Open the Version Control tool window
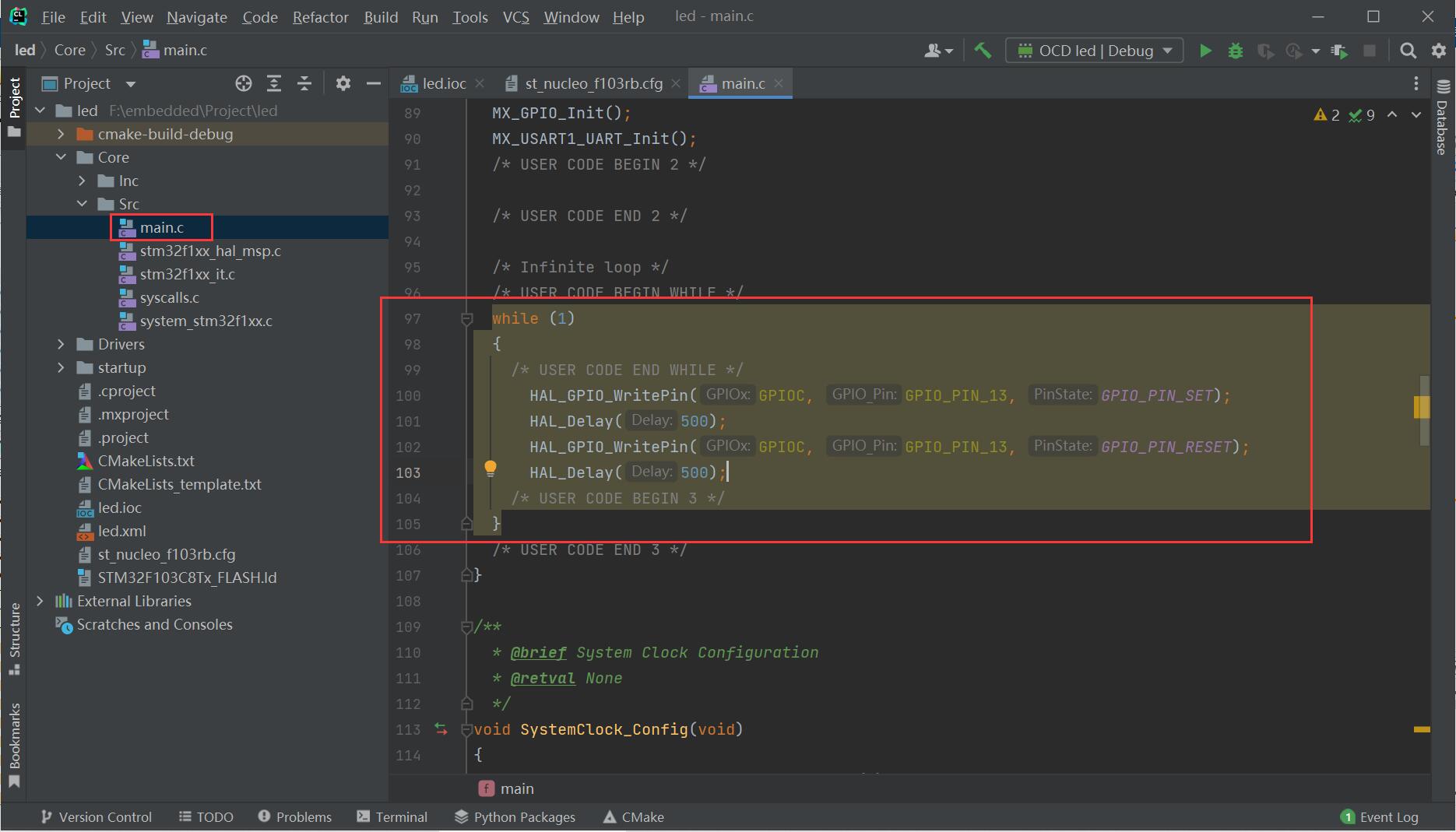 pyautogui.click(x=96, y=816)
